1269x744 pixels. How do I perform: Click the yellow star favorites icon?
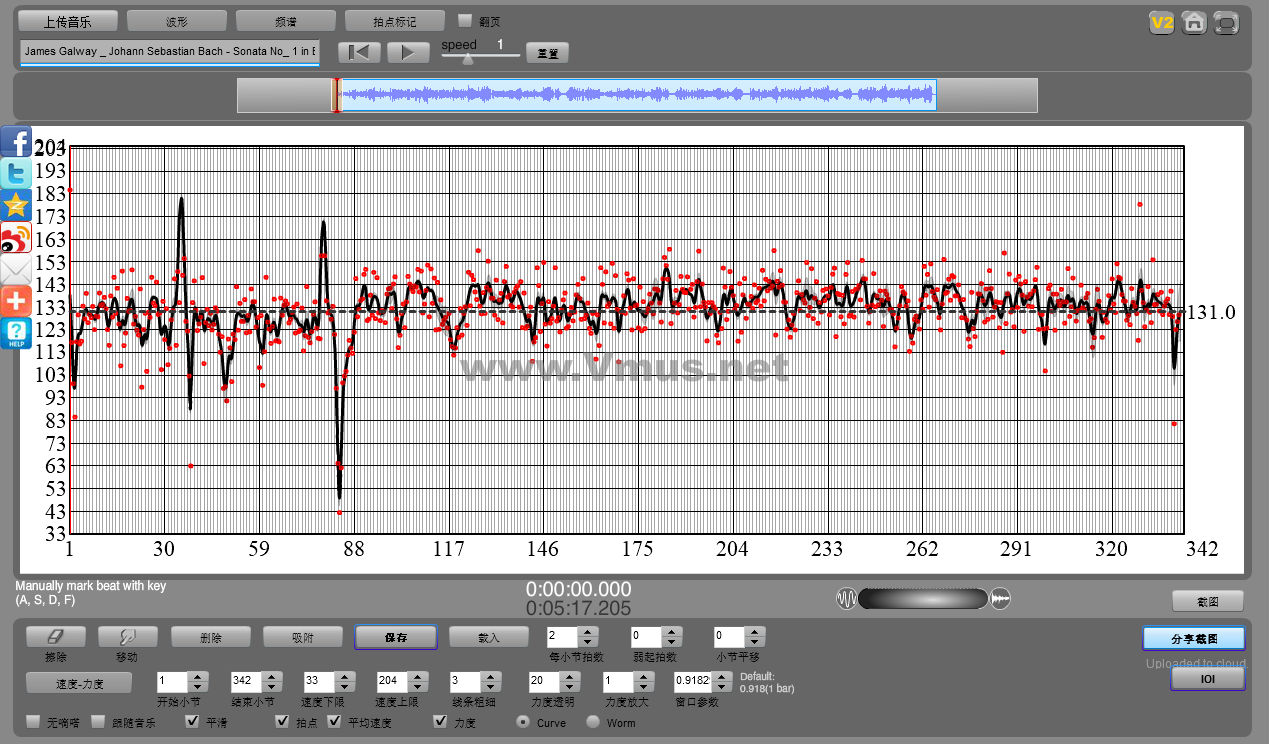[x=16, y=205]
